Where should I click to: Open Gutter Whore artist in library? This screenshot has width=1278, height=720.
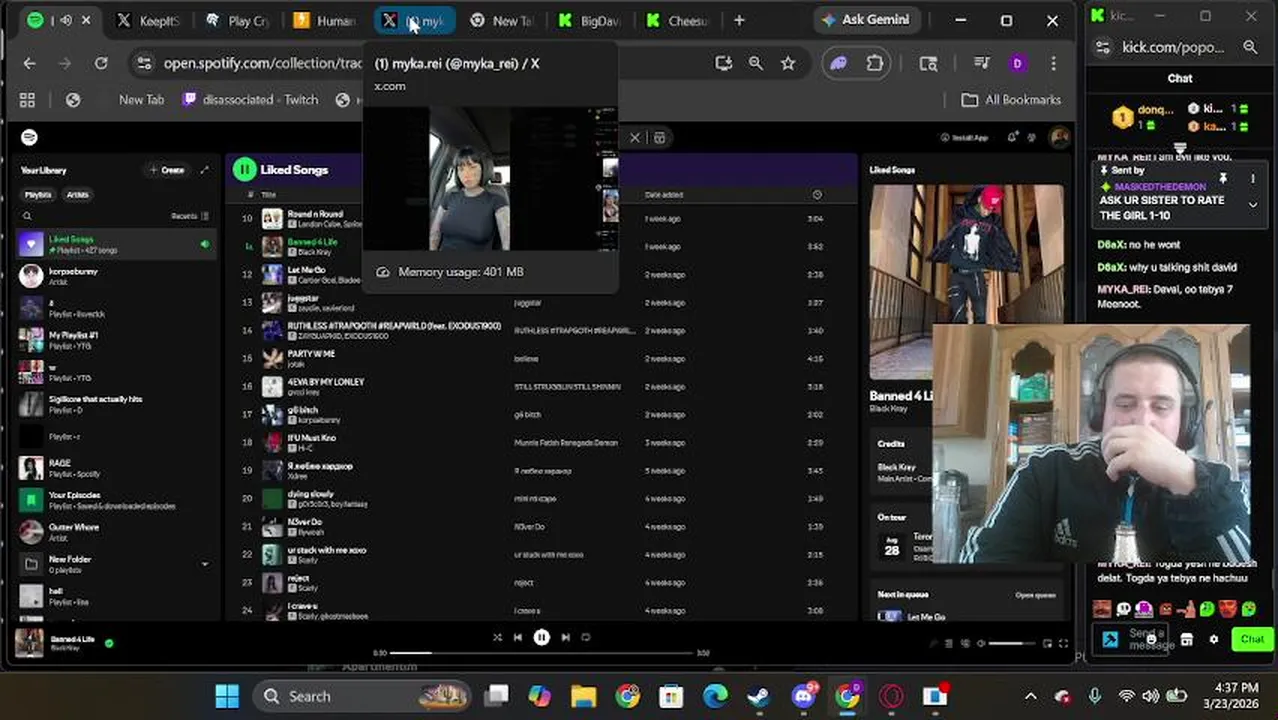tap(116, 532)
